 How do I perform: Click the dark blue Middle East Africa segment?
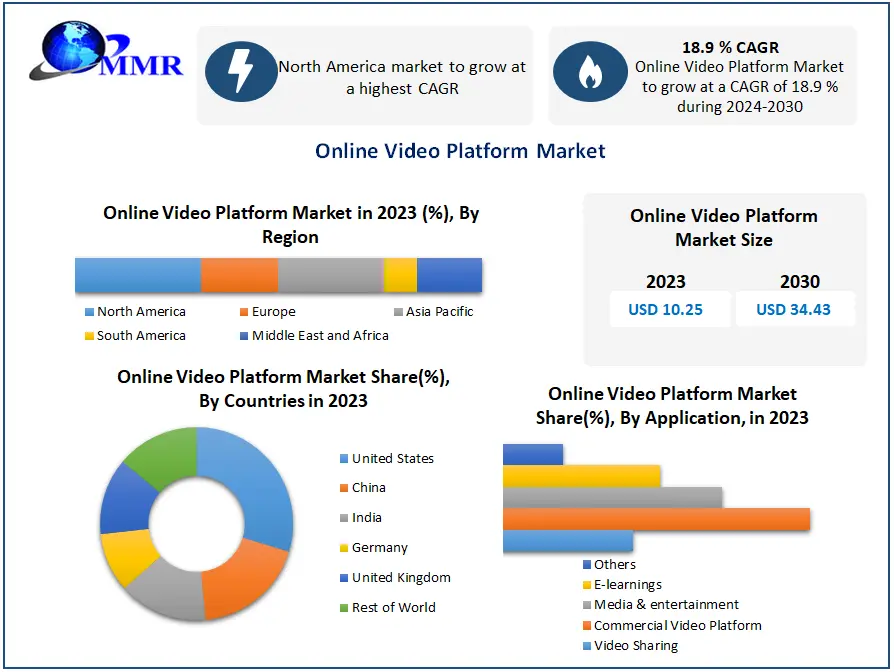tap(449, 275)
